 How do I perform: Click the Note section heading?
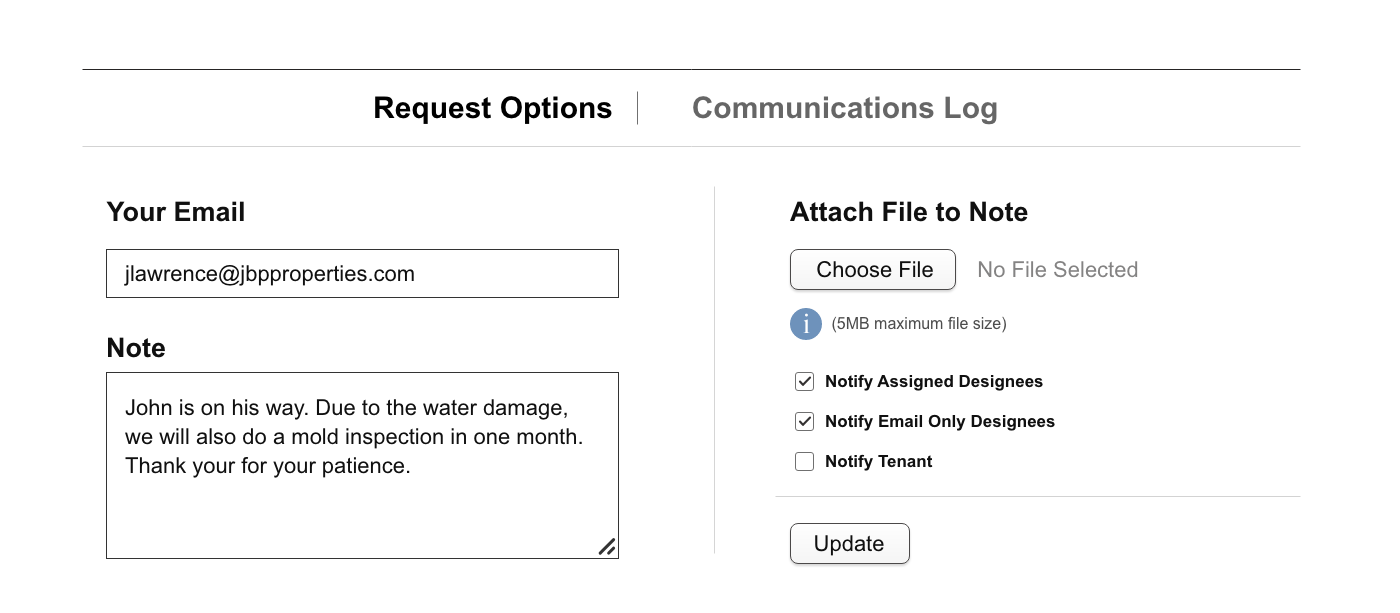[x=135, y=348]
